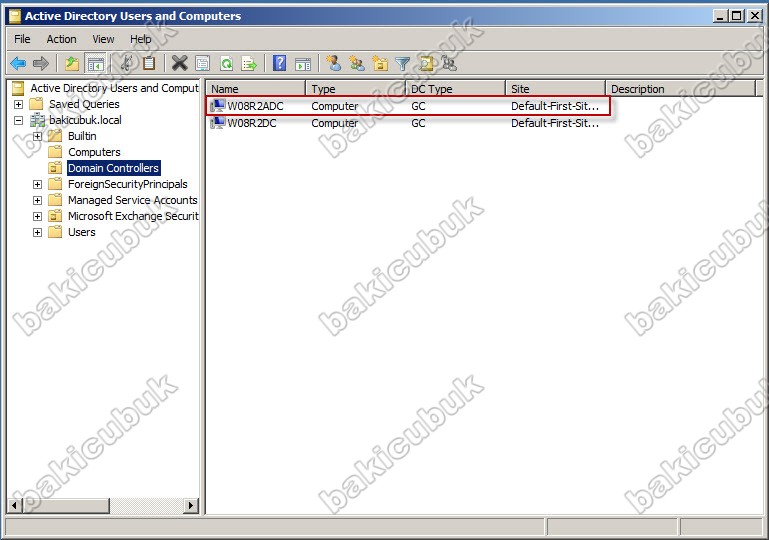Click the Find objects icon

point(426,63)
